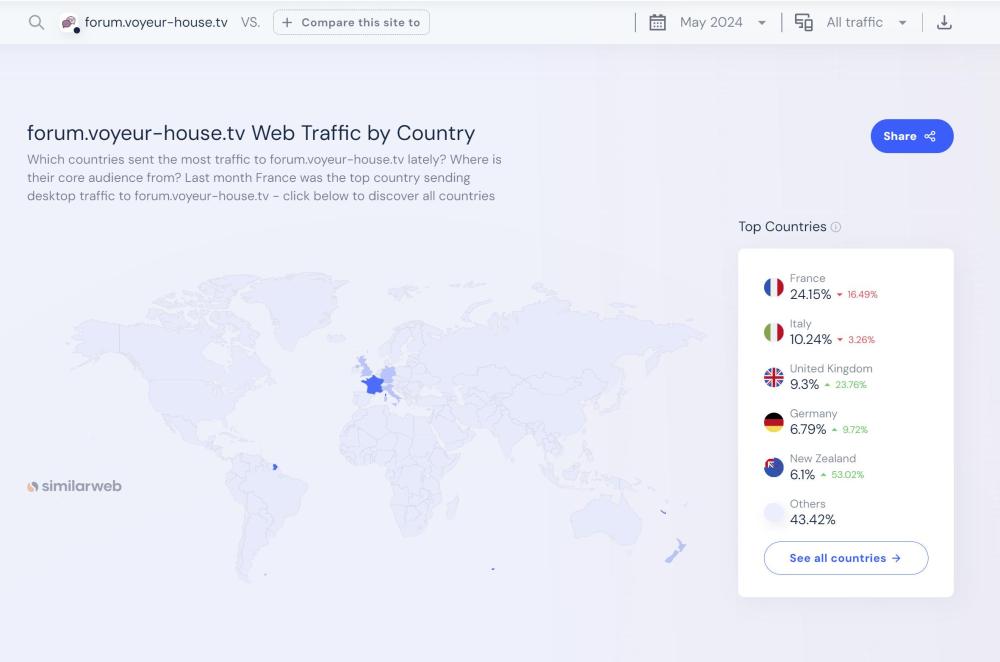Open the May 2024 date dropdown
Viewport: 1000px width, 662px height.
[x=722, y=22]
